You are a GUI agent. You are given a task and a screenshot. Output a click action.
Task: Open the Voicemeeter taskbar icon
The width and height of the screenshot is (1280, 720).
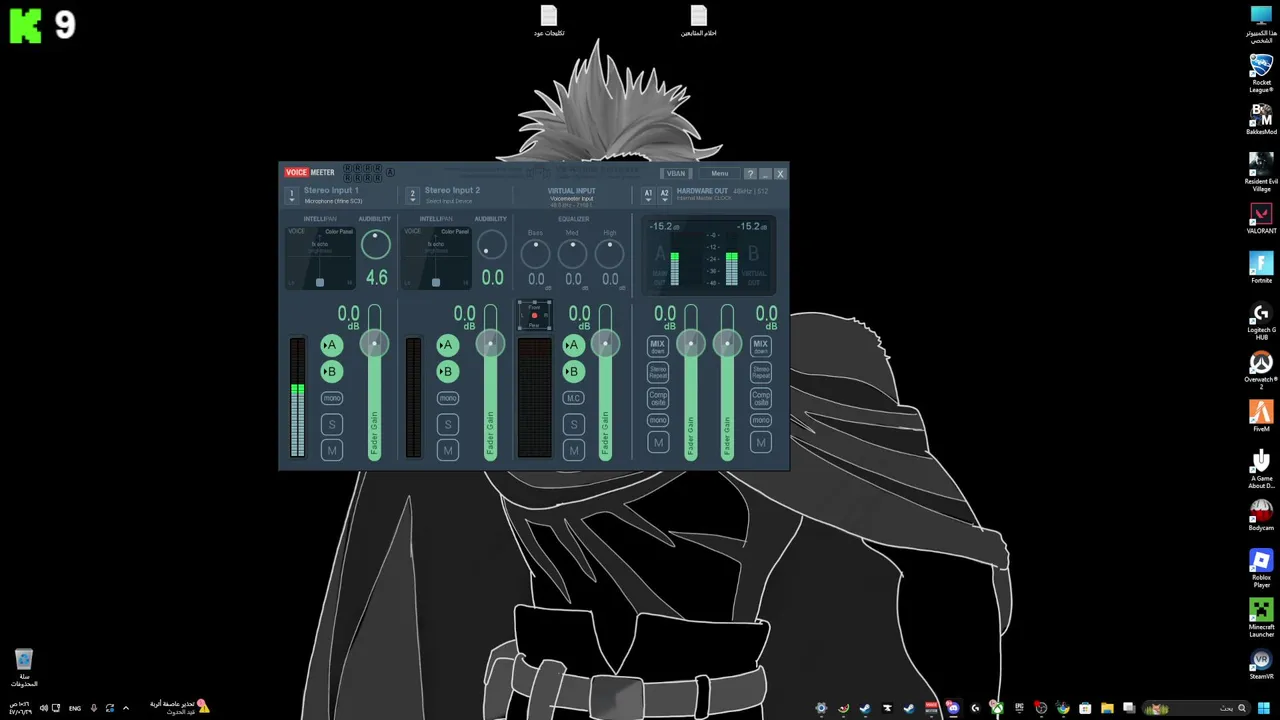point(931,708)
